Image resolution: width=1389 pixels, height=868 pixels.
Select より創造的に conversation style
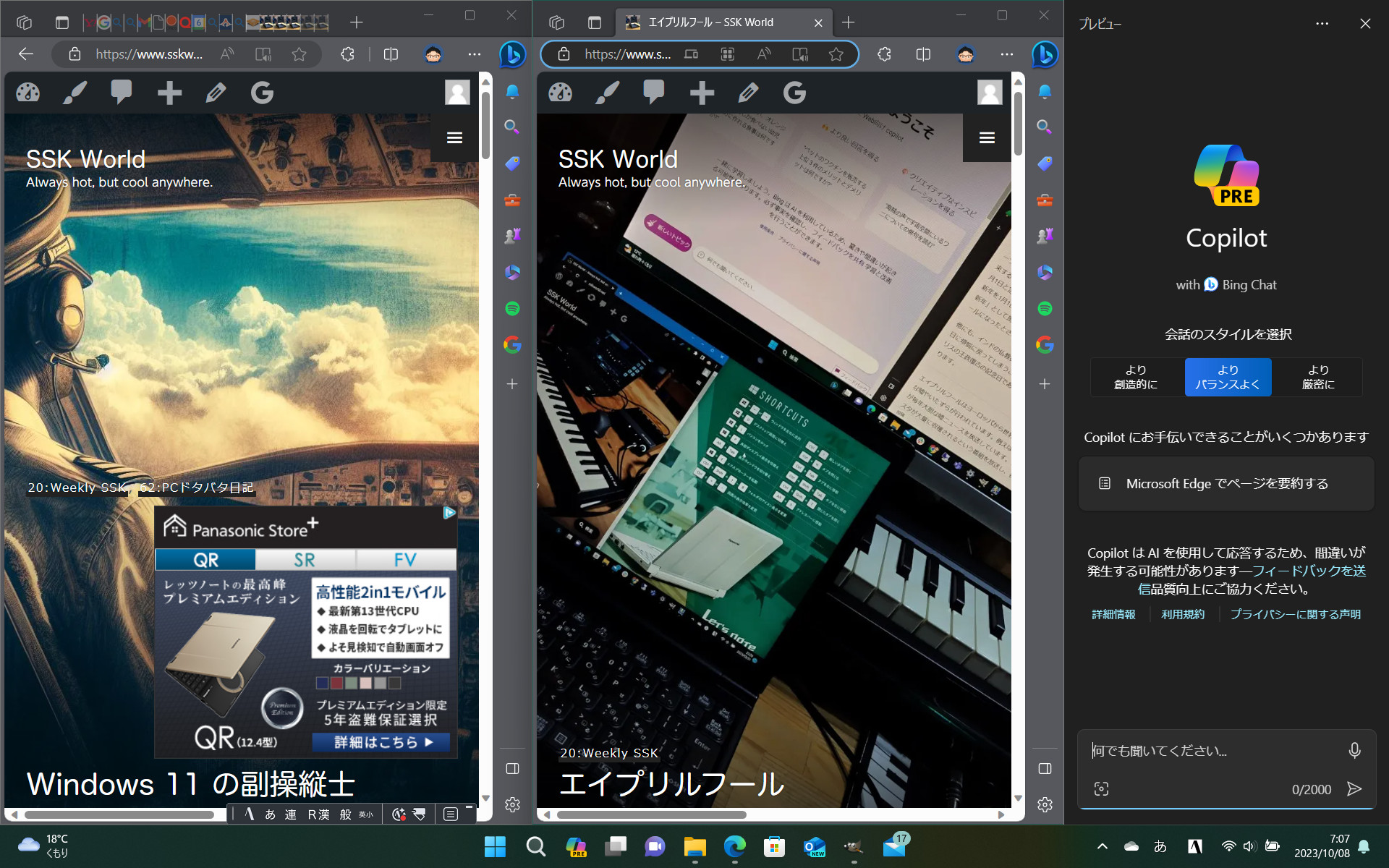[1136, 377]
